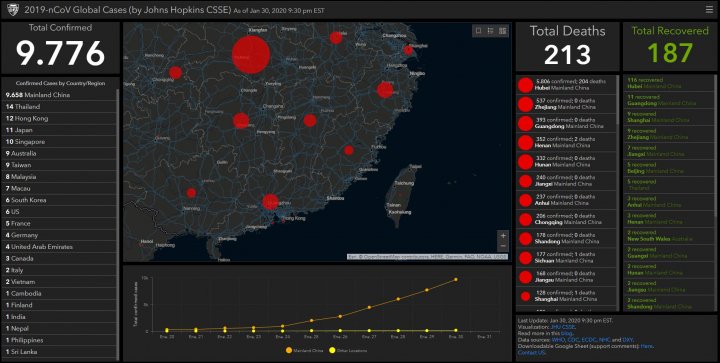
Task: Select '9.658 Mainland China' in country list
Action: [x=59, y=95]
